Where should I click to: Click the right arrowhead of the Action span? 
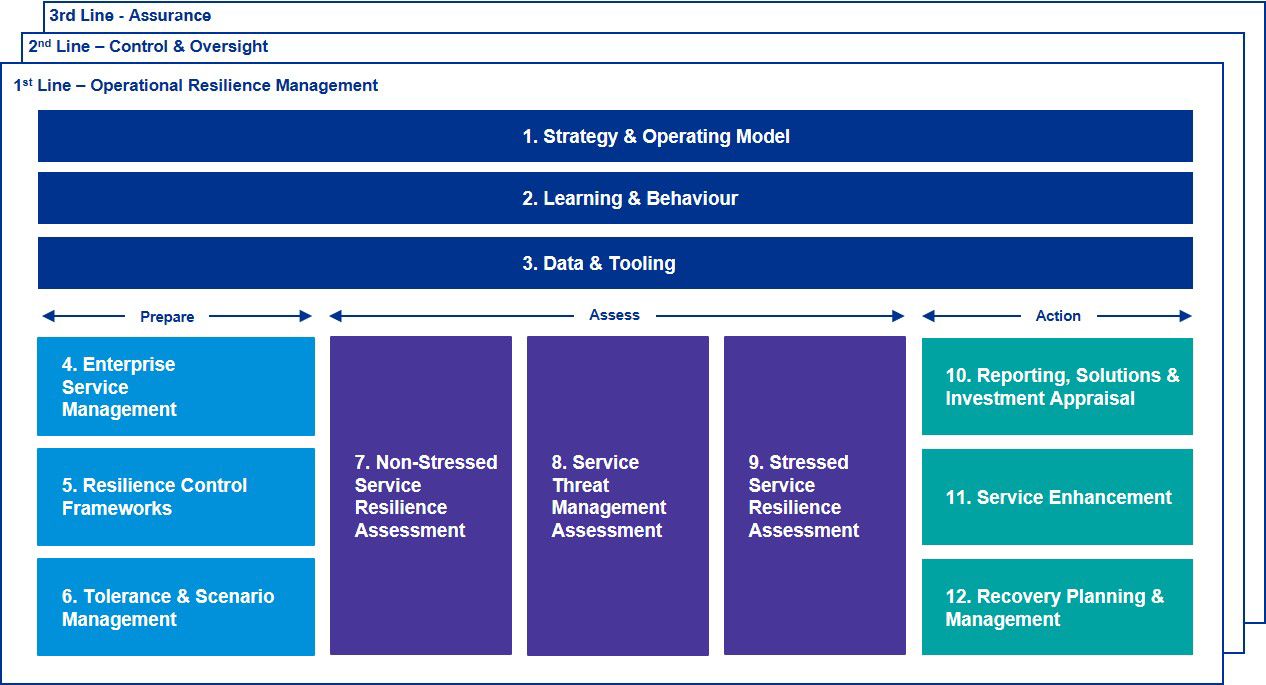point(1186,316)
